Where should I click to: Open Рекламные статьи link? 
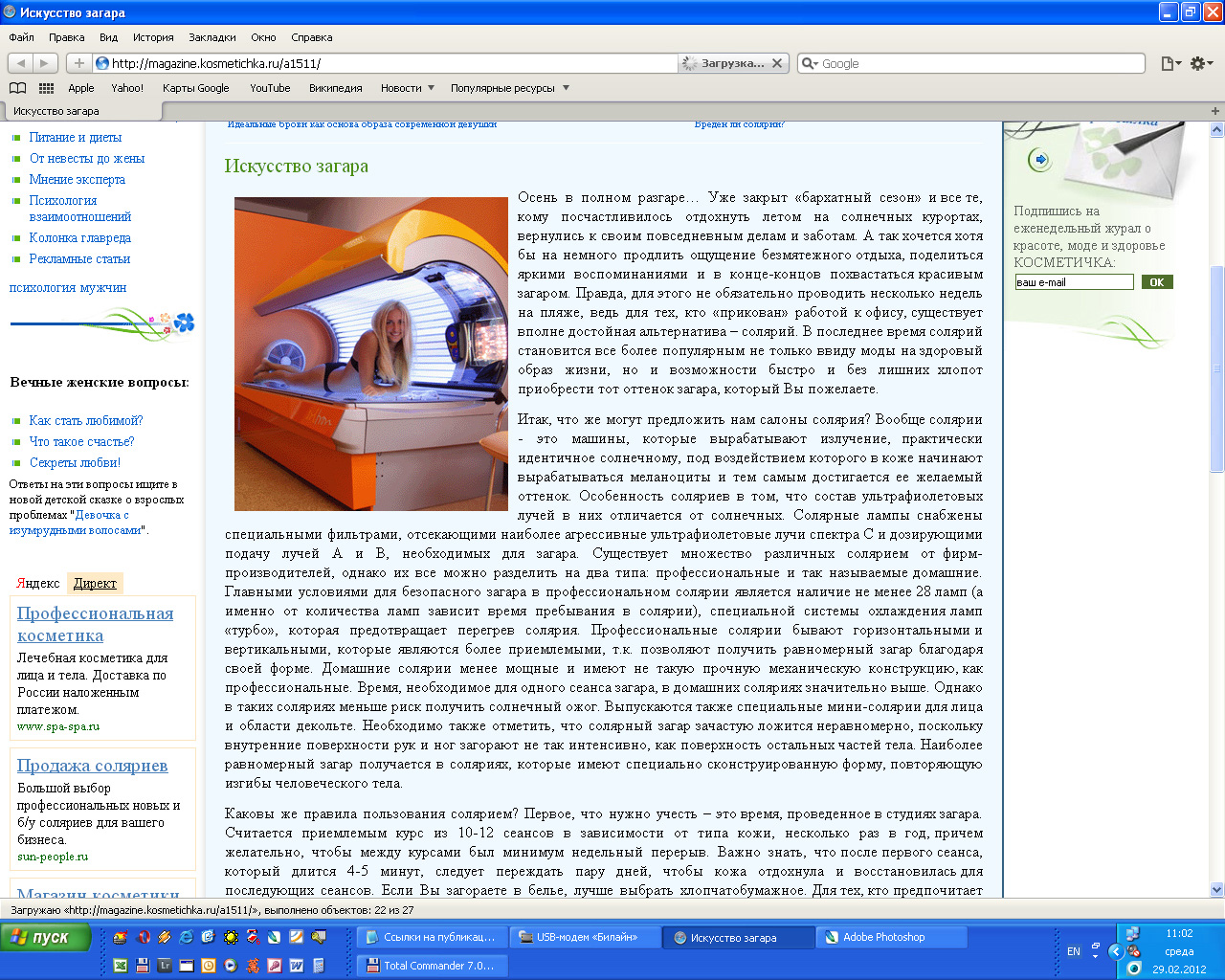(79, 259)
